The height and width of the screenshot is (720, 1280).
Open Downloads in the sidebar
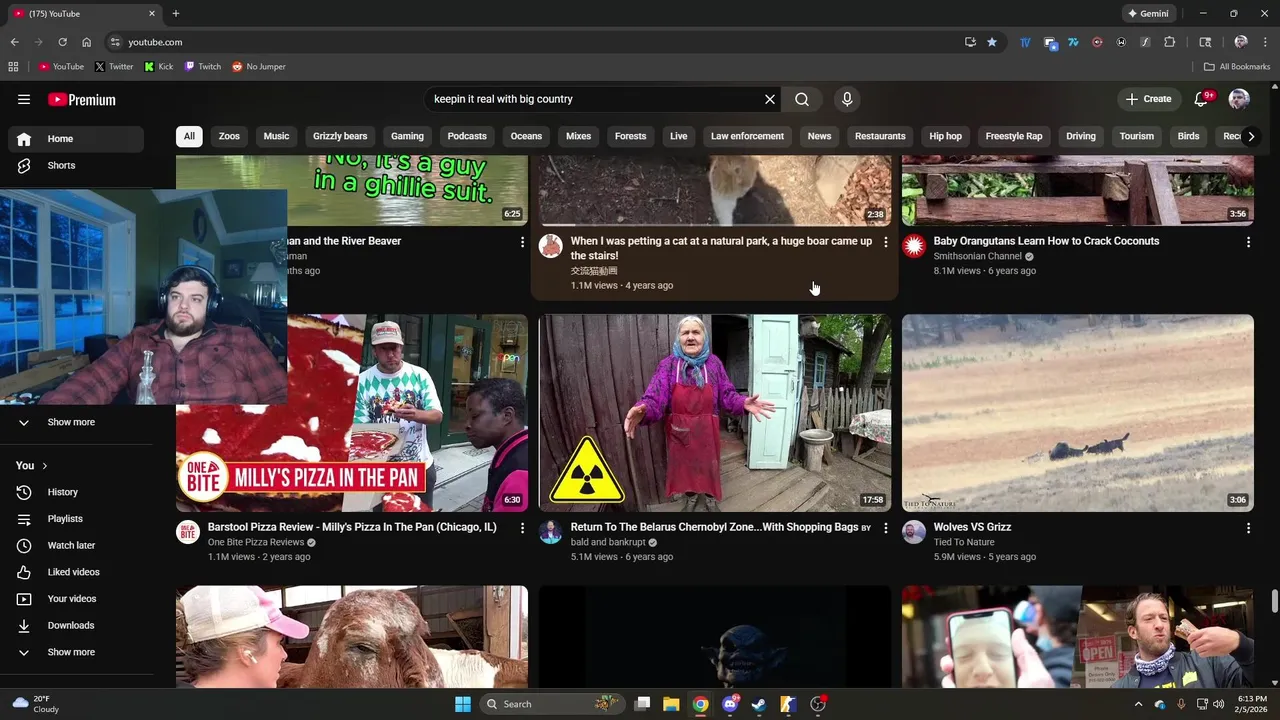[x=76, y=625]
